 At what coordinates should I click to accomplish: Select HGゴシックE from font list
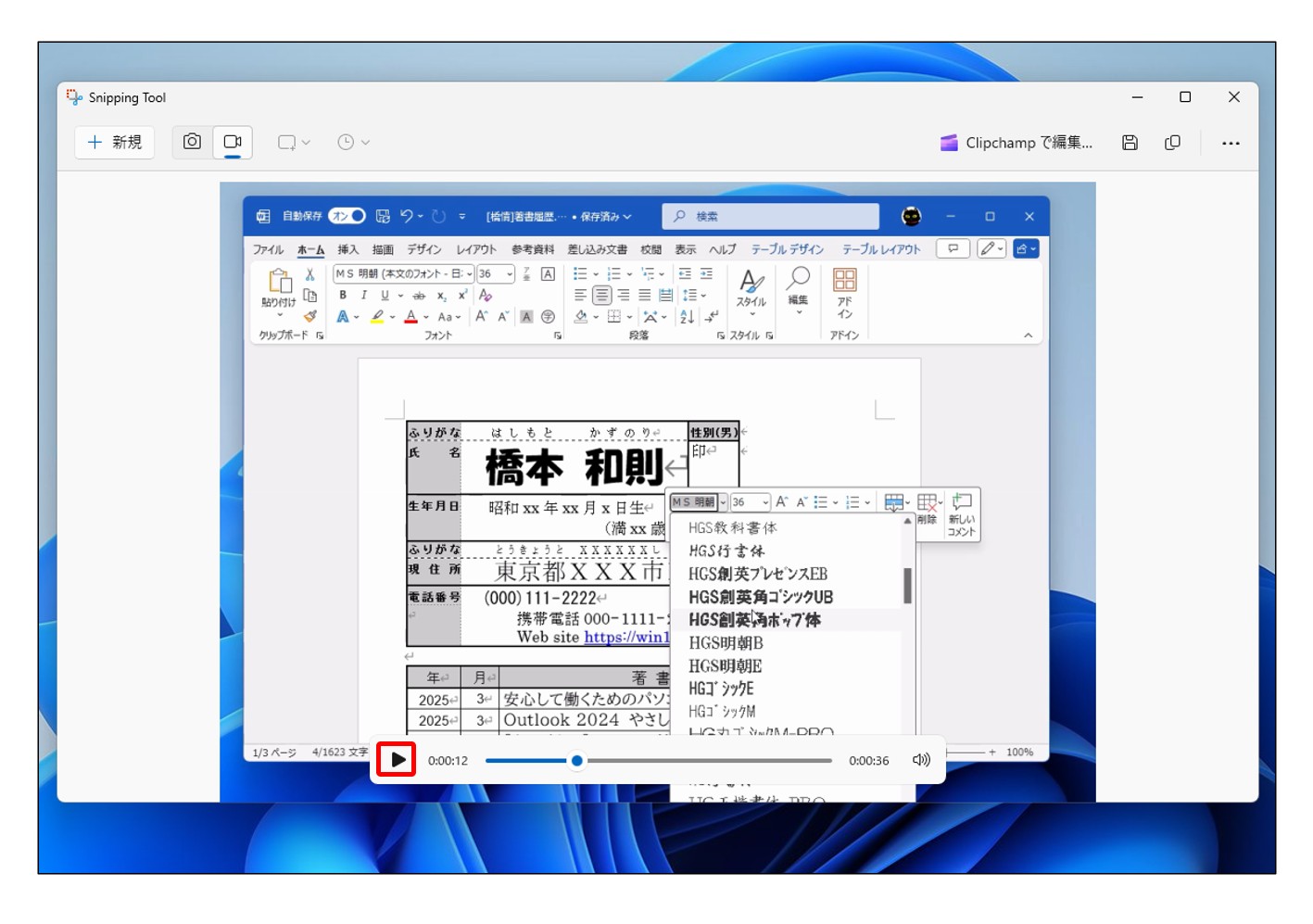721,689
